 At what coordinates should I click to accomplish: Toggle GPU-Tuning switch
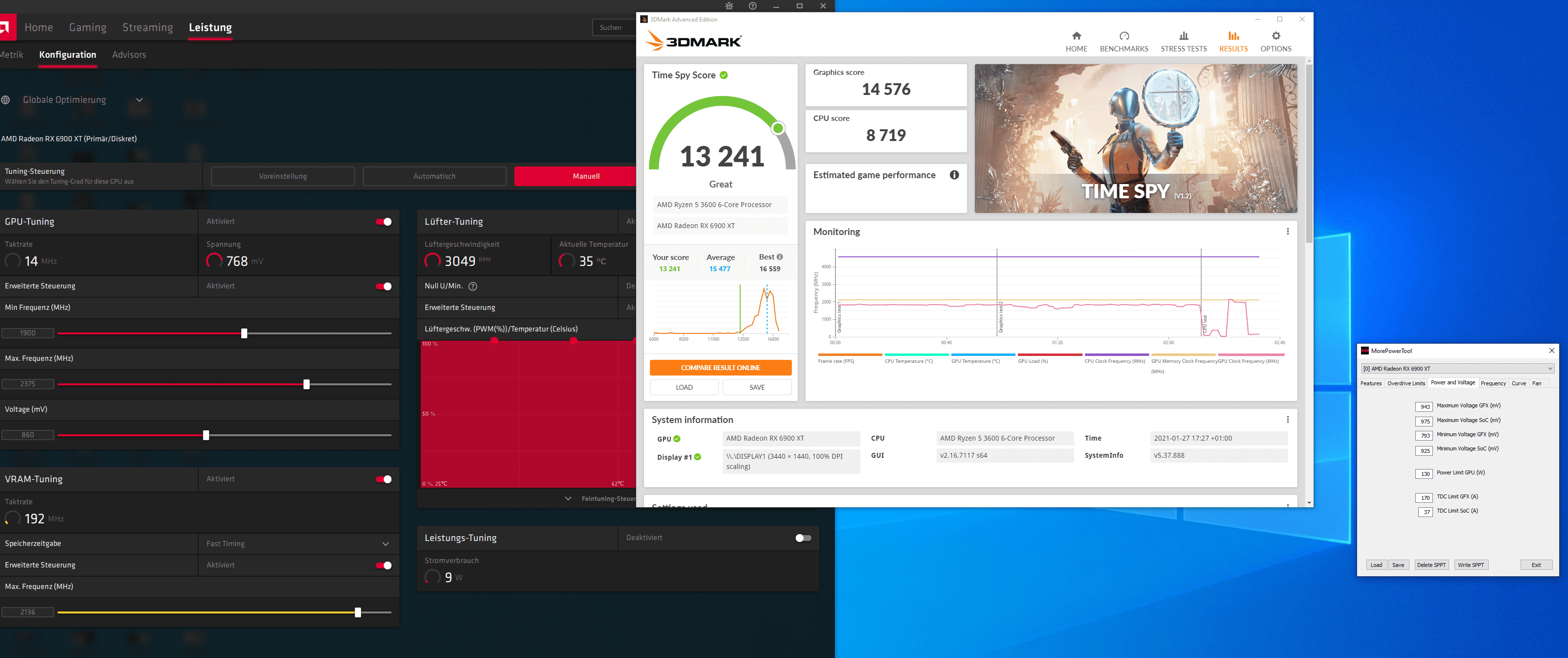tap(384, 222)
